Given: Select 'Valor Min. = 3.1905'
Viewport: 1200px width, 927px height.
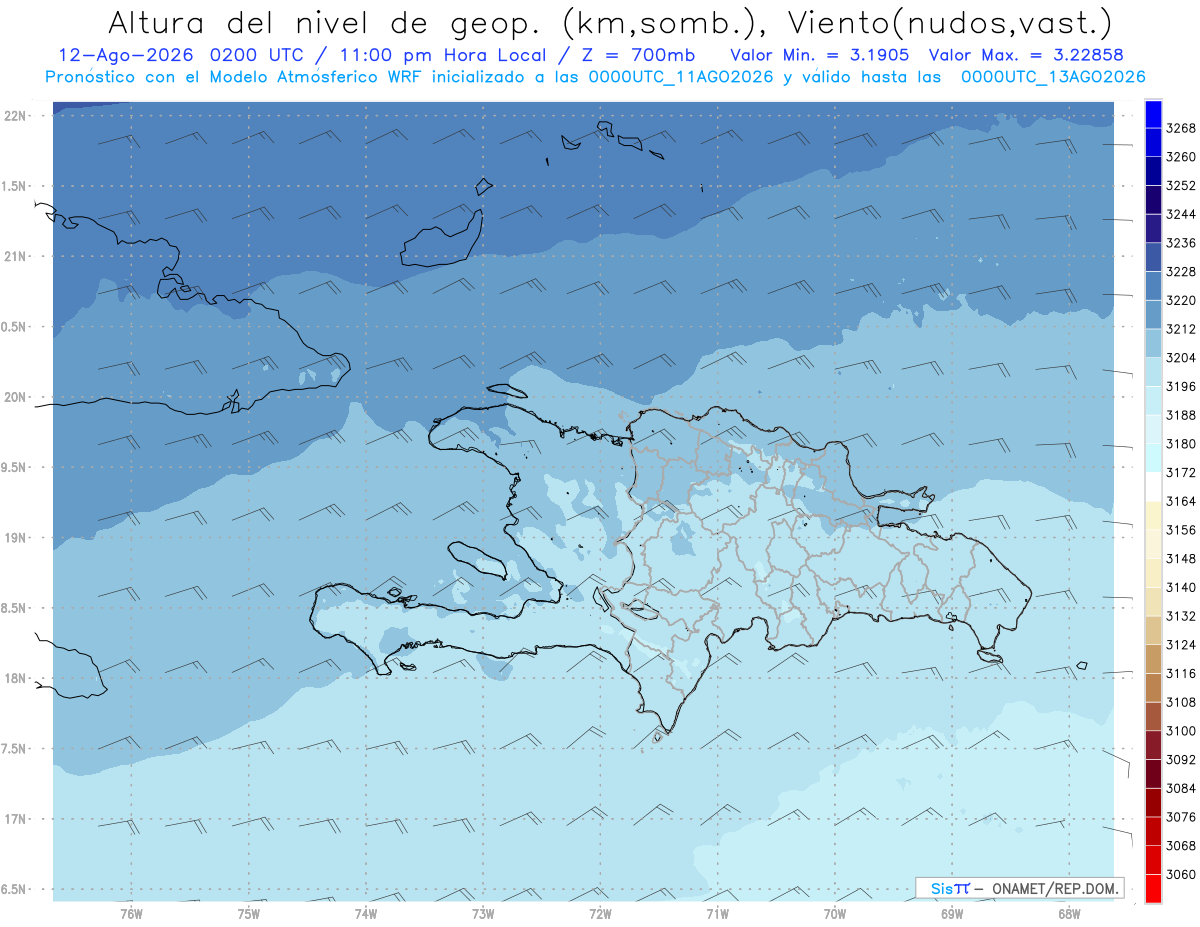Looking at the screenshot, I should point(820,56).
